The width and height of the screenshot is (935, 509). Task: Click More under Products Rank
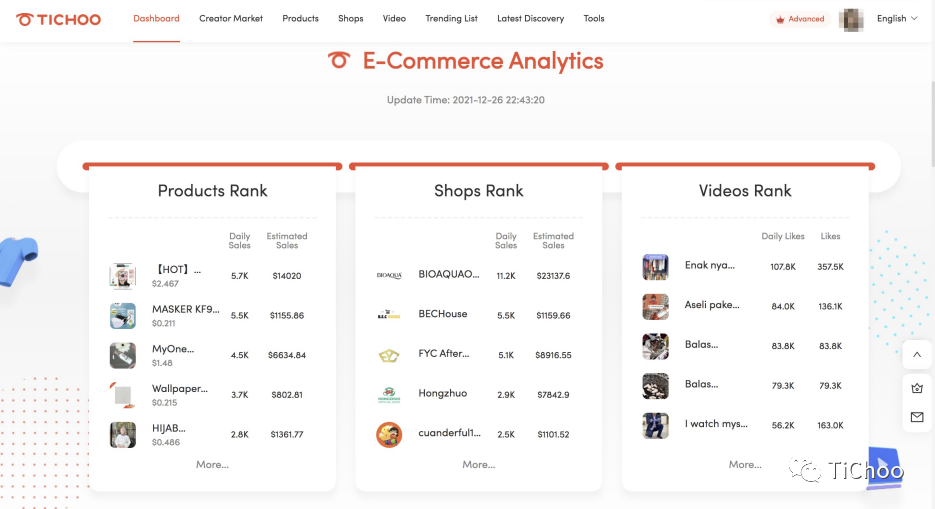point(212,464)
